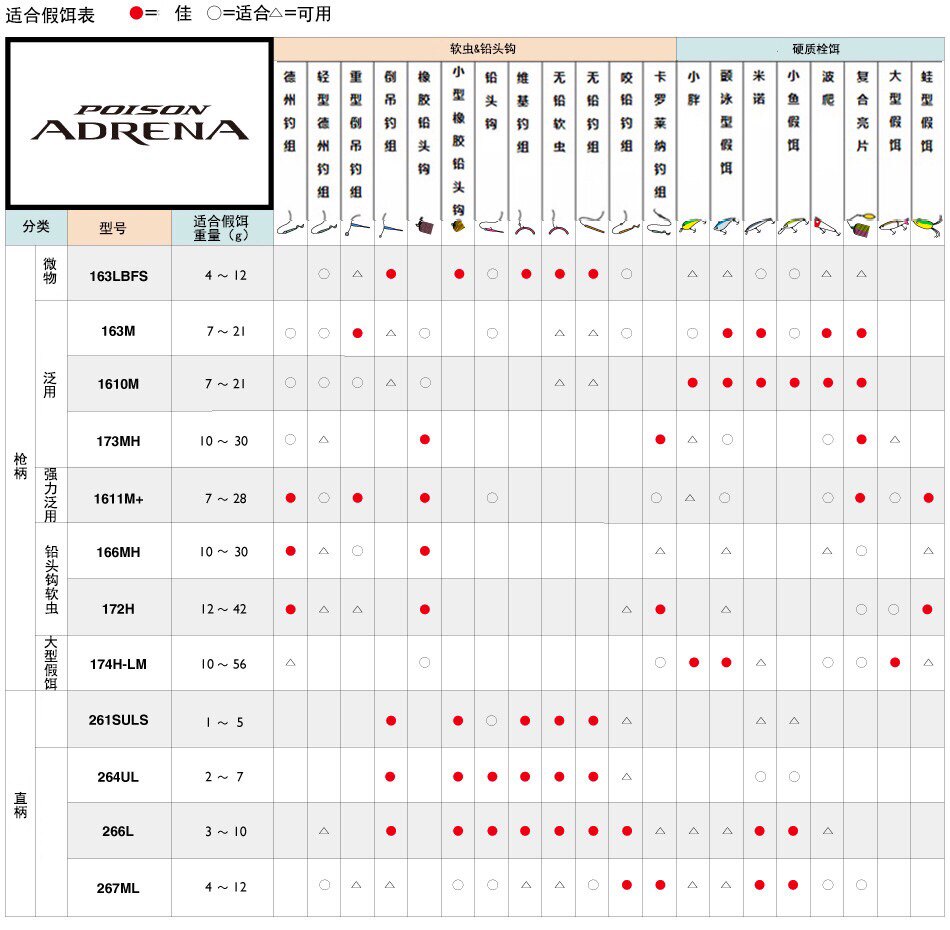Click the 强力泛用 sub-category label
This screenshot has height=930, width=950.
[50, 495]
